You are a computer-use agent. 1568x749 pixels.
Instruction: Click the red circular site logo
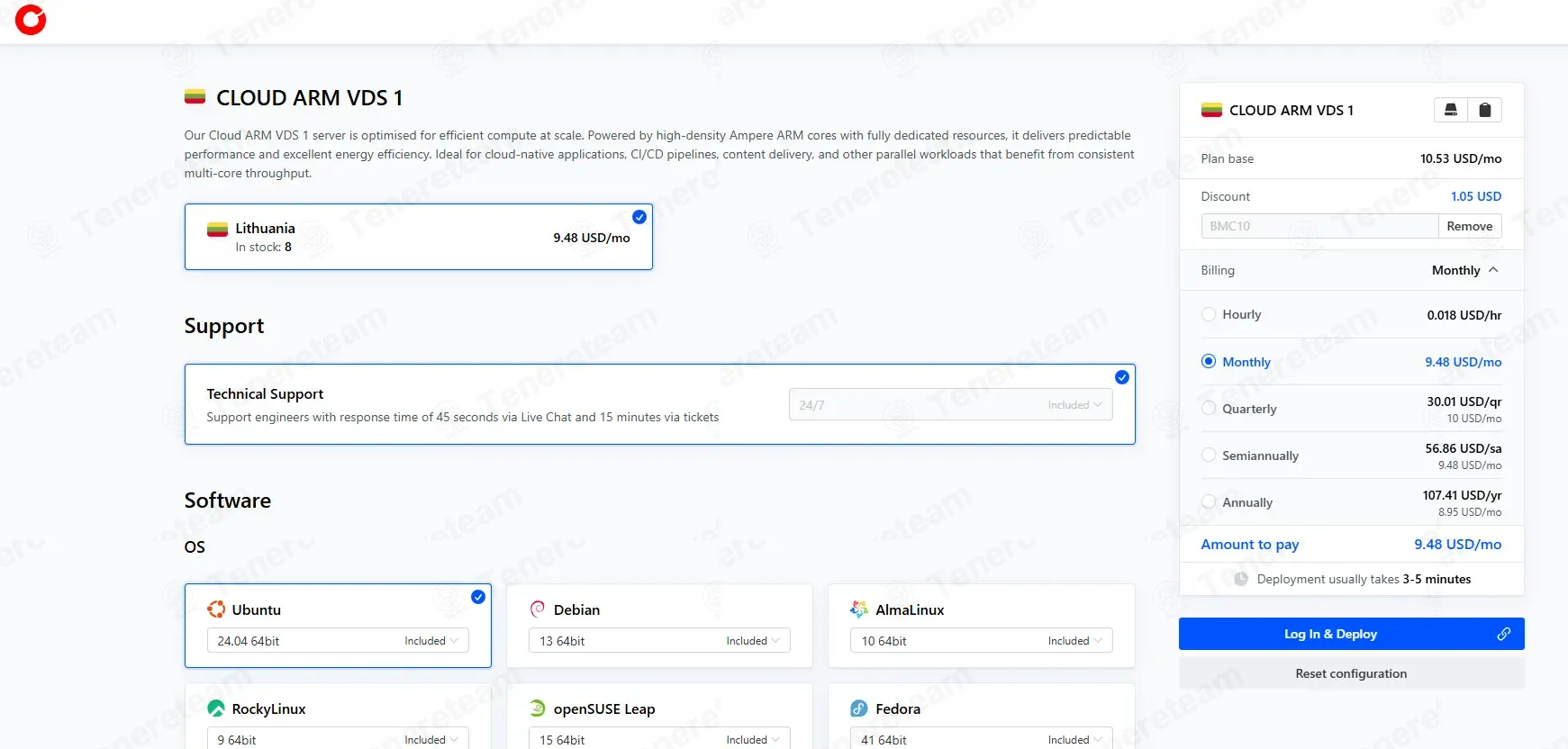click(x=31, y=19)
